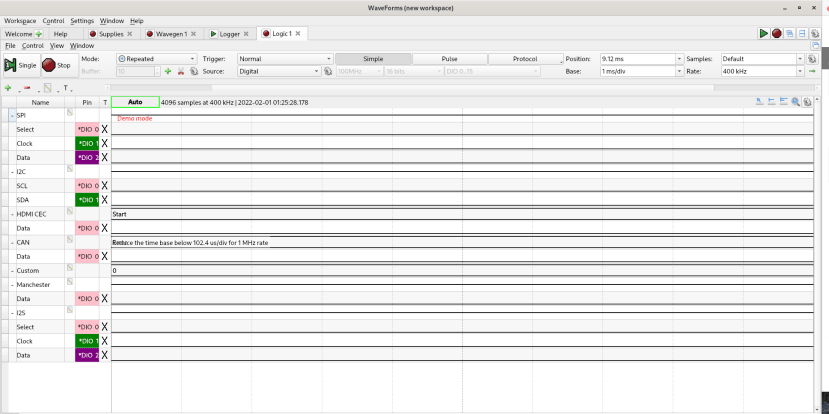Screen dimensions: 829x414
Task: Click the channel edit pencil toolbar icon
Action: (48, 88)
